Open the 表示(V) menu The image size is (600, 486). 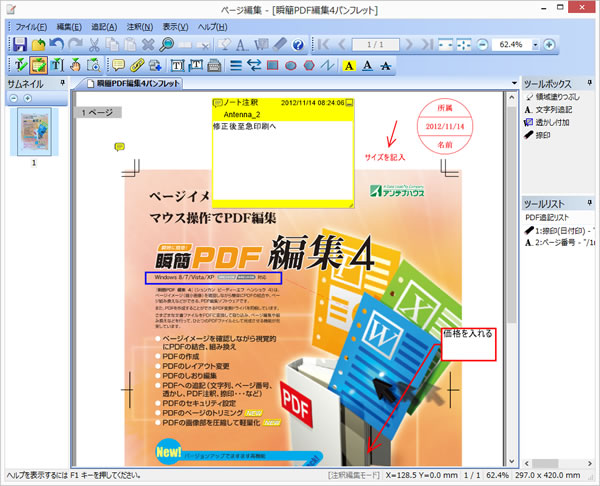[x=175, y=27]
